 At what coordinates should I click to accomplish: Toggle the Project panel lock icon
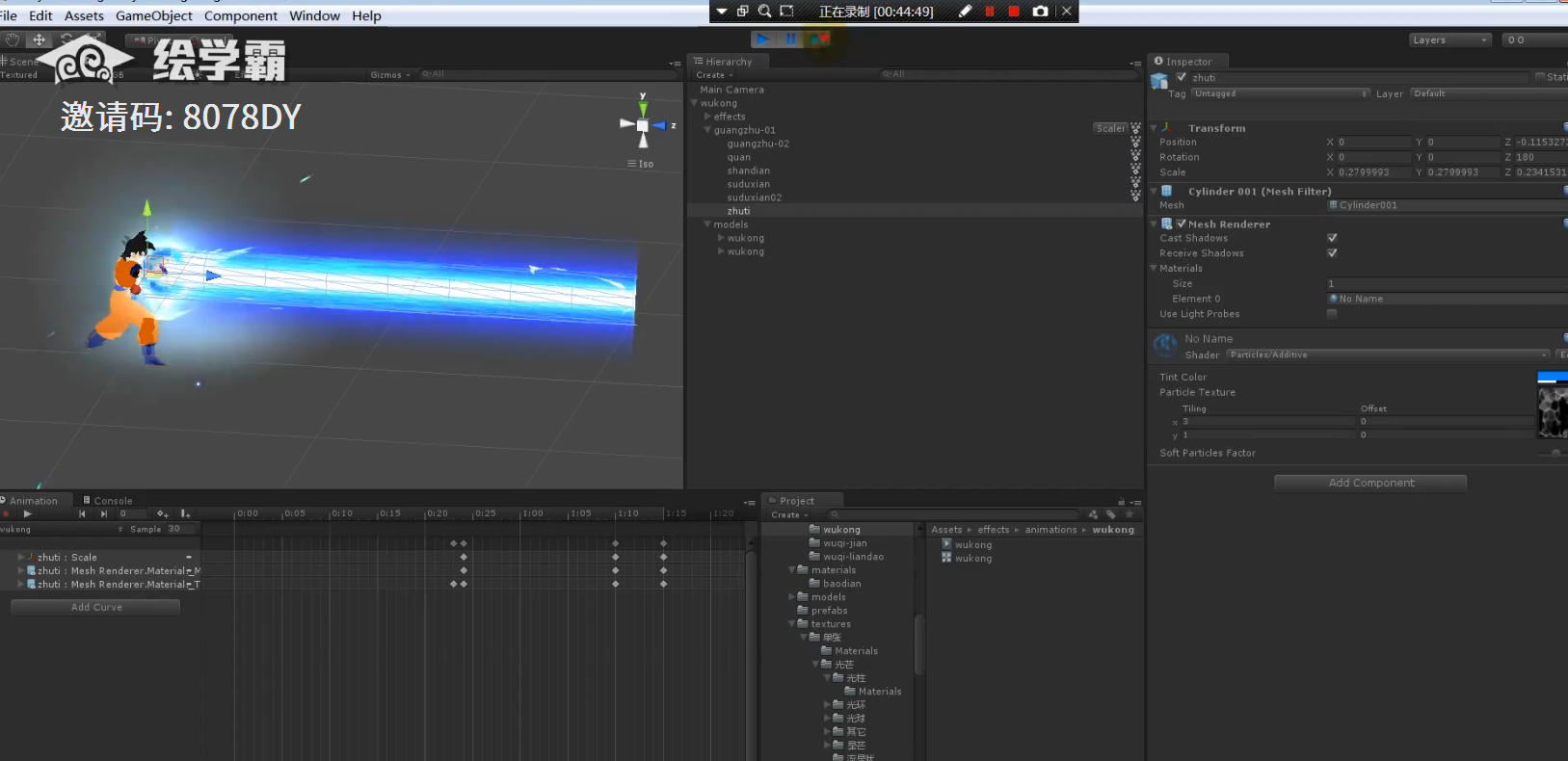1121,502
